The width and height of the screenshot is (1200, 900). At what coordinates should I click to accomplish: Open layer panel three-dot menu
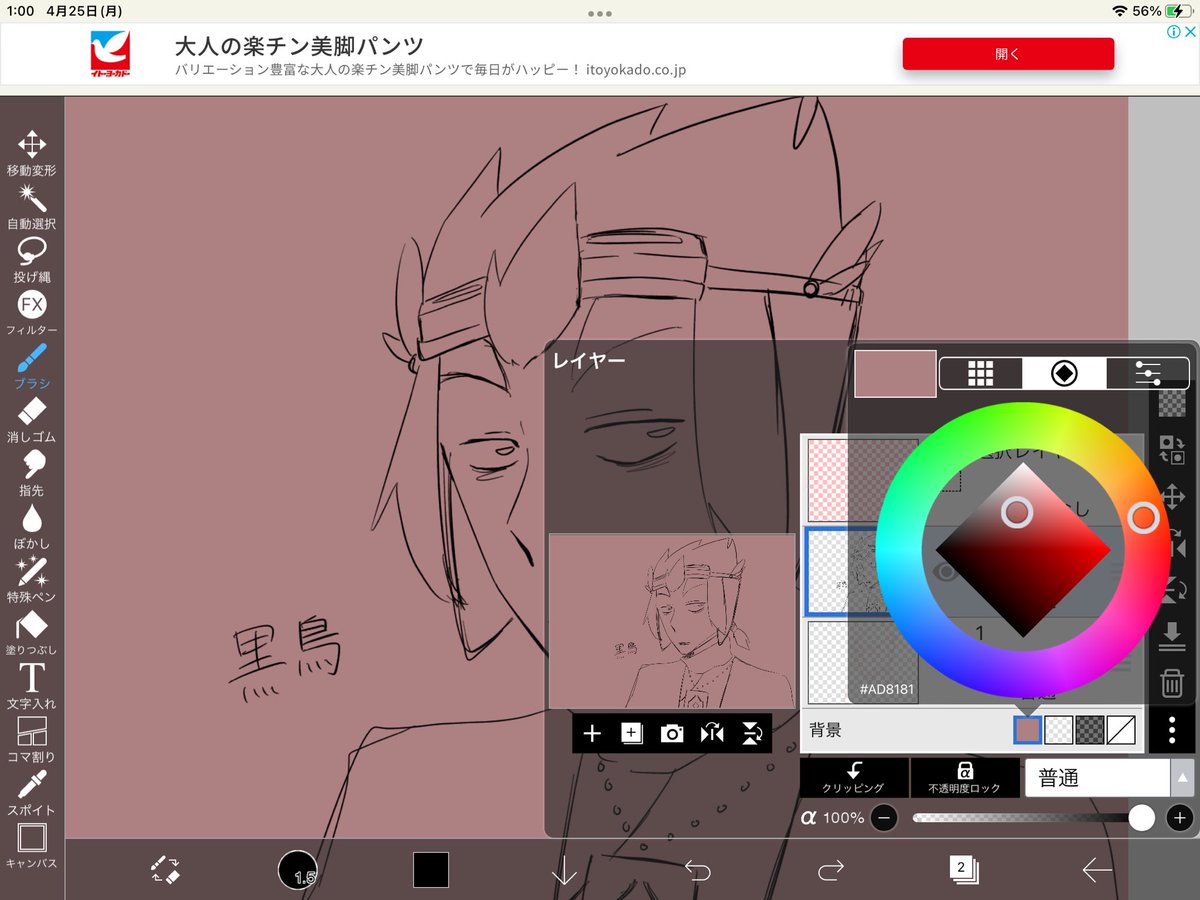[1172, 731]
